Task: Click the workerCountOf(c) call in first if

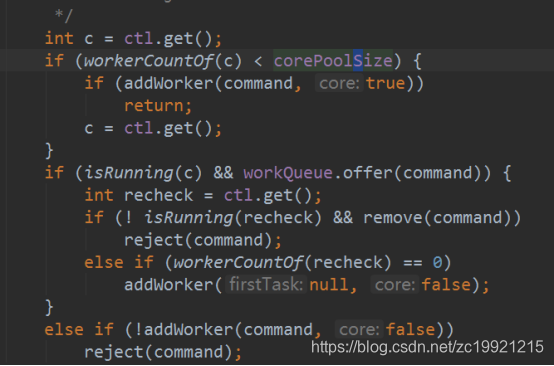Action: [163, 61]
